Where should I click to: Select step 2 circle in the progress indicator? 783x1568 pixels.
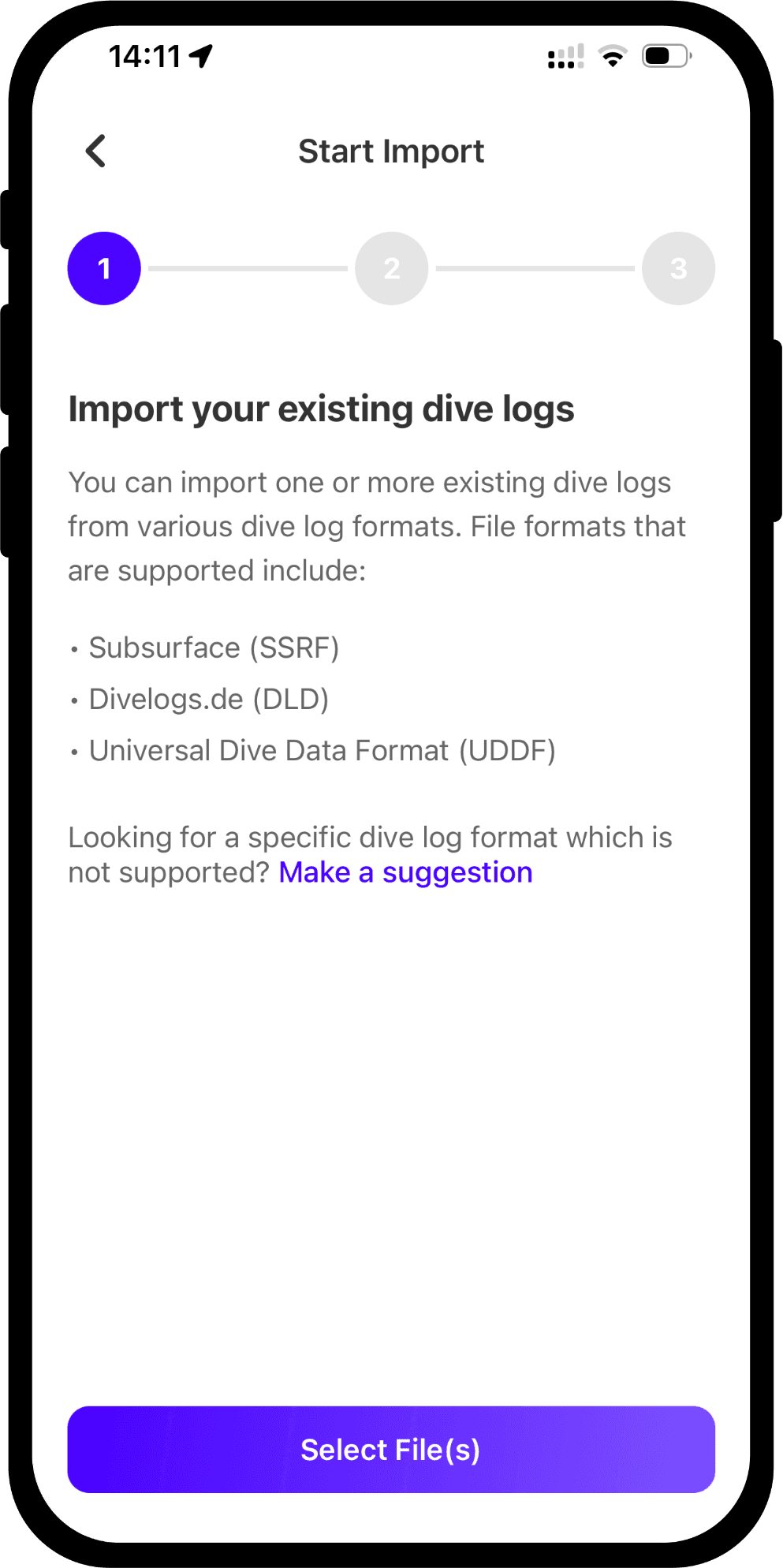click(x=391, y=267)
